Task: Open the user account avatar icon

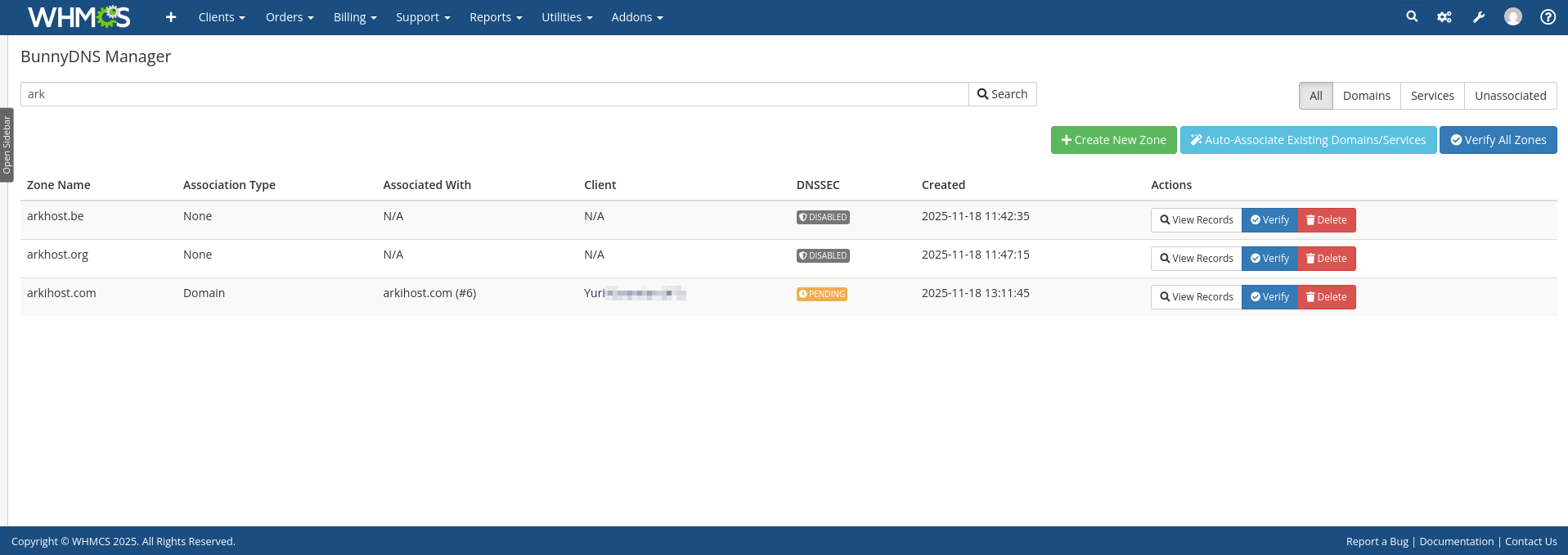Action: tap(1513, 17)
